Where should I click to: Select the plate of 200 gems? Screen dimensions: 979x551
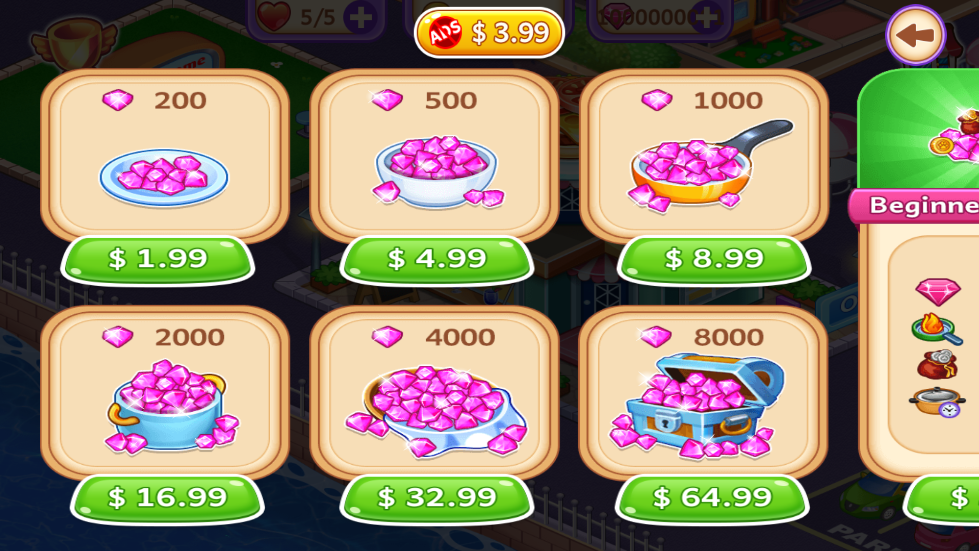coord(164,178)
